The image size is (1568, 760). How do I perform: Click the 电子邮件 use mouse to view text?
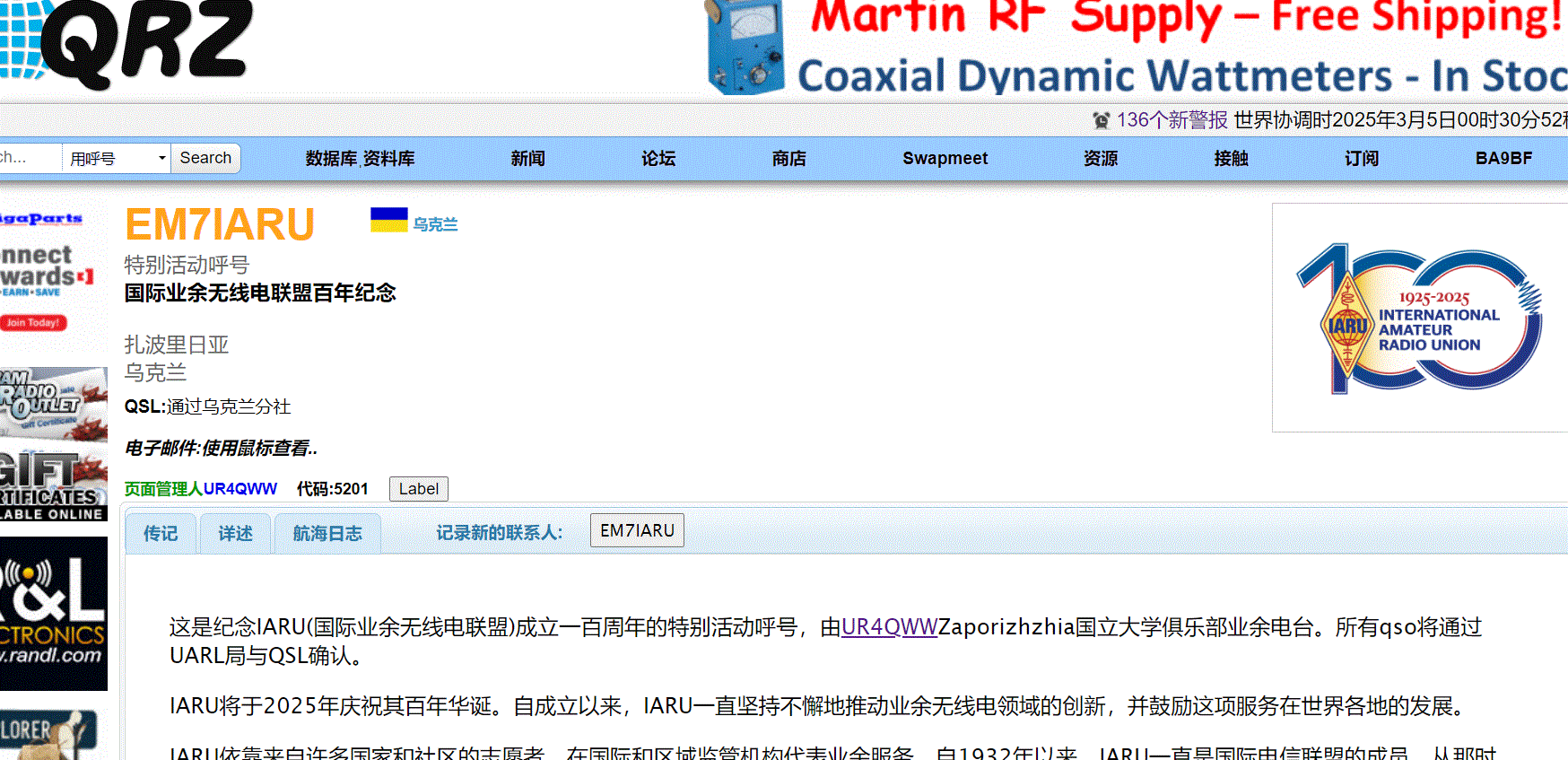221,448
